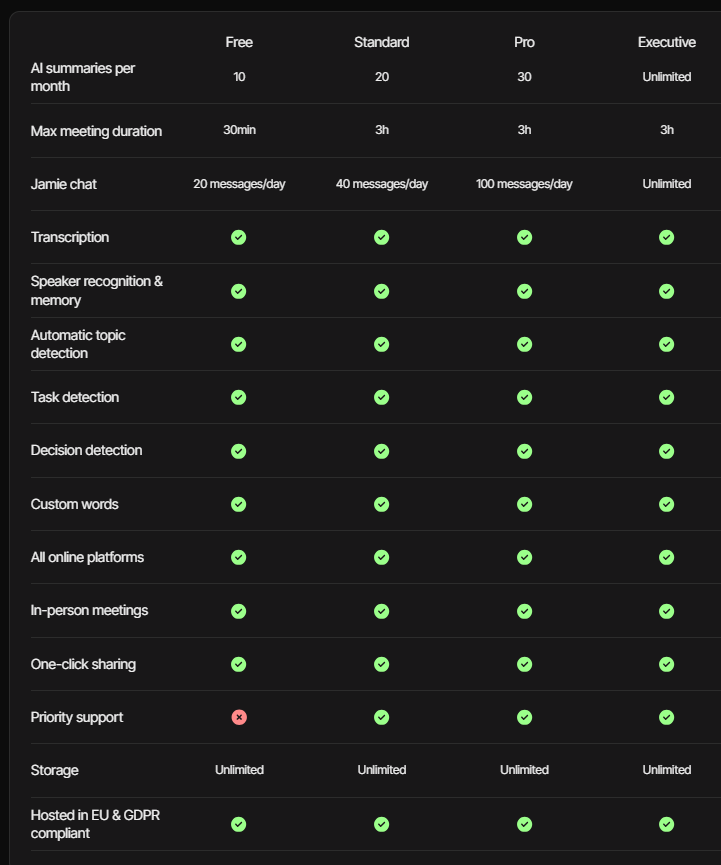The height and width of the screenshot is (865, 721).
Task: Select the Free plan column header
Action: (239, 42)
